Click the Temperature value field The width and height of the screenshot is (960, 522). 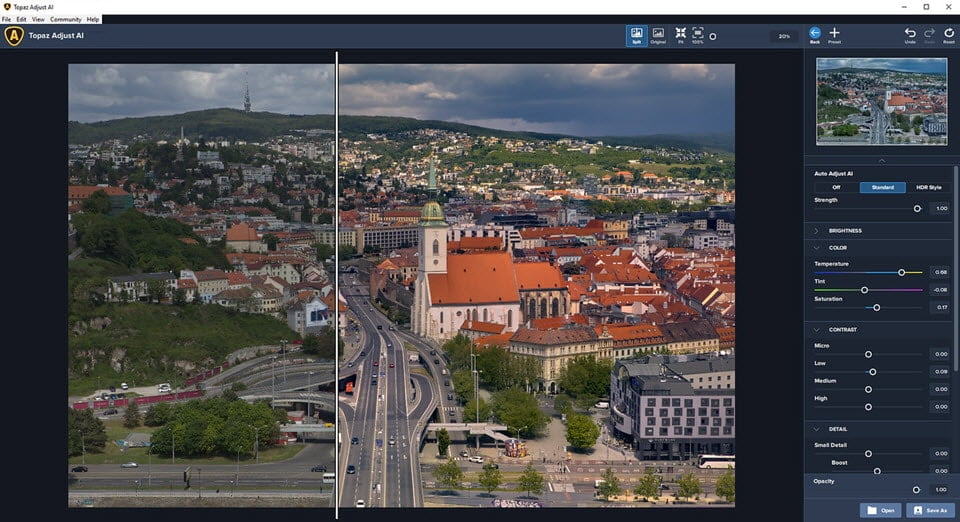(x=941, y=272)
